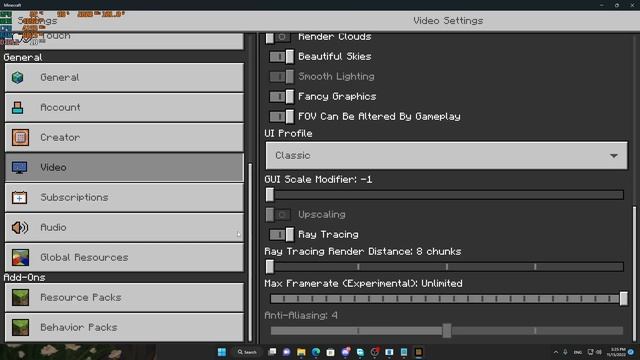
Task: Click the Account character icon
Action: click(x=18, y=107)
